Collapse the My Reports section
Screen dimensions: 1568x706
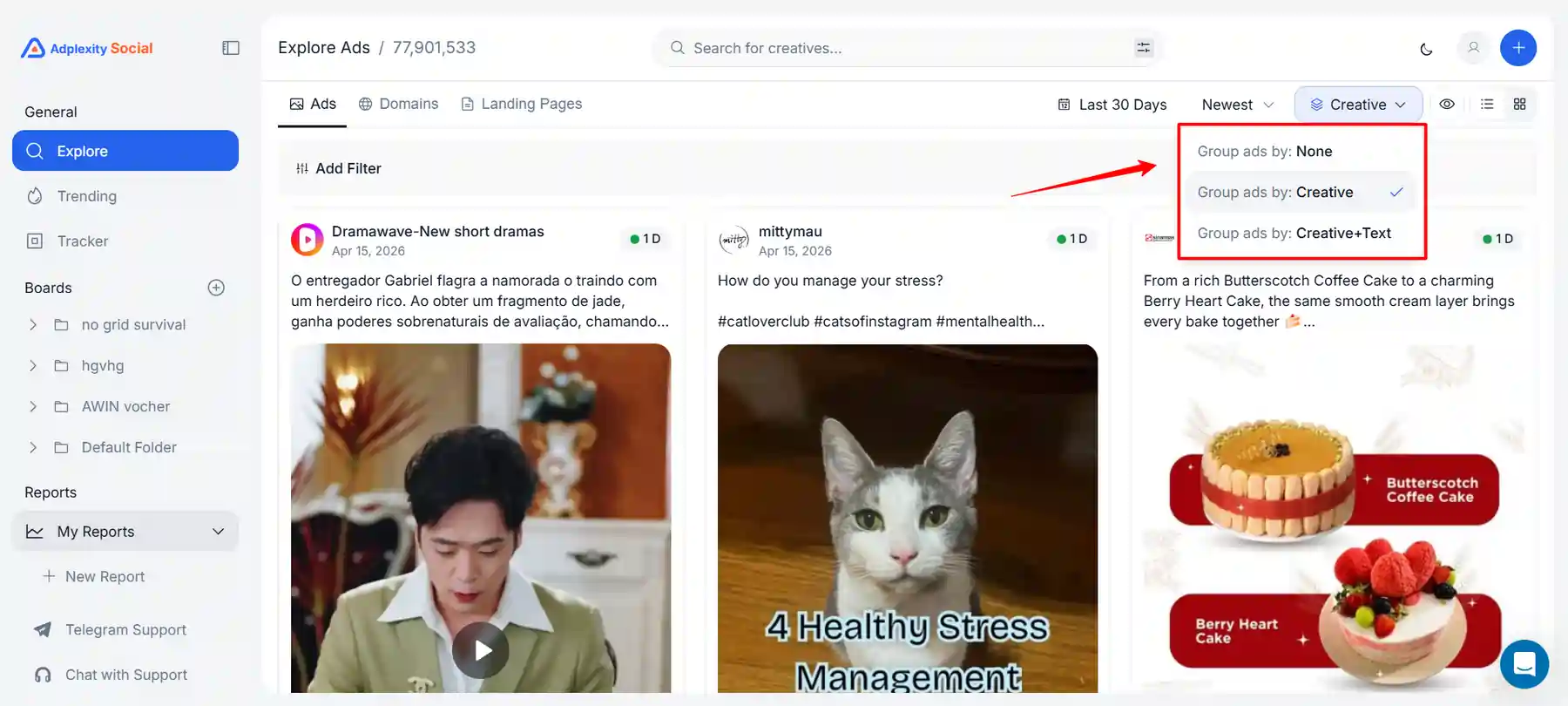pos(218,532)
